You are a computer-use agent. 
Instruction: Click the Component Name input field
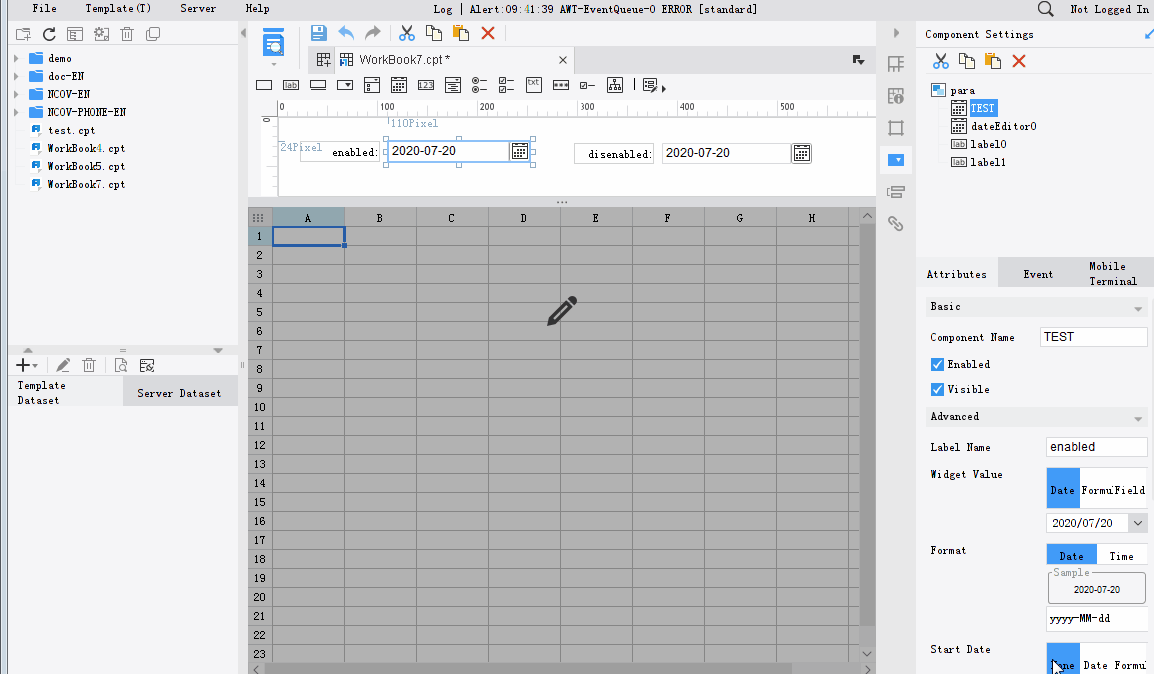pyautogui.click(x=1094, y=337)
